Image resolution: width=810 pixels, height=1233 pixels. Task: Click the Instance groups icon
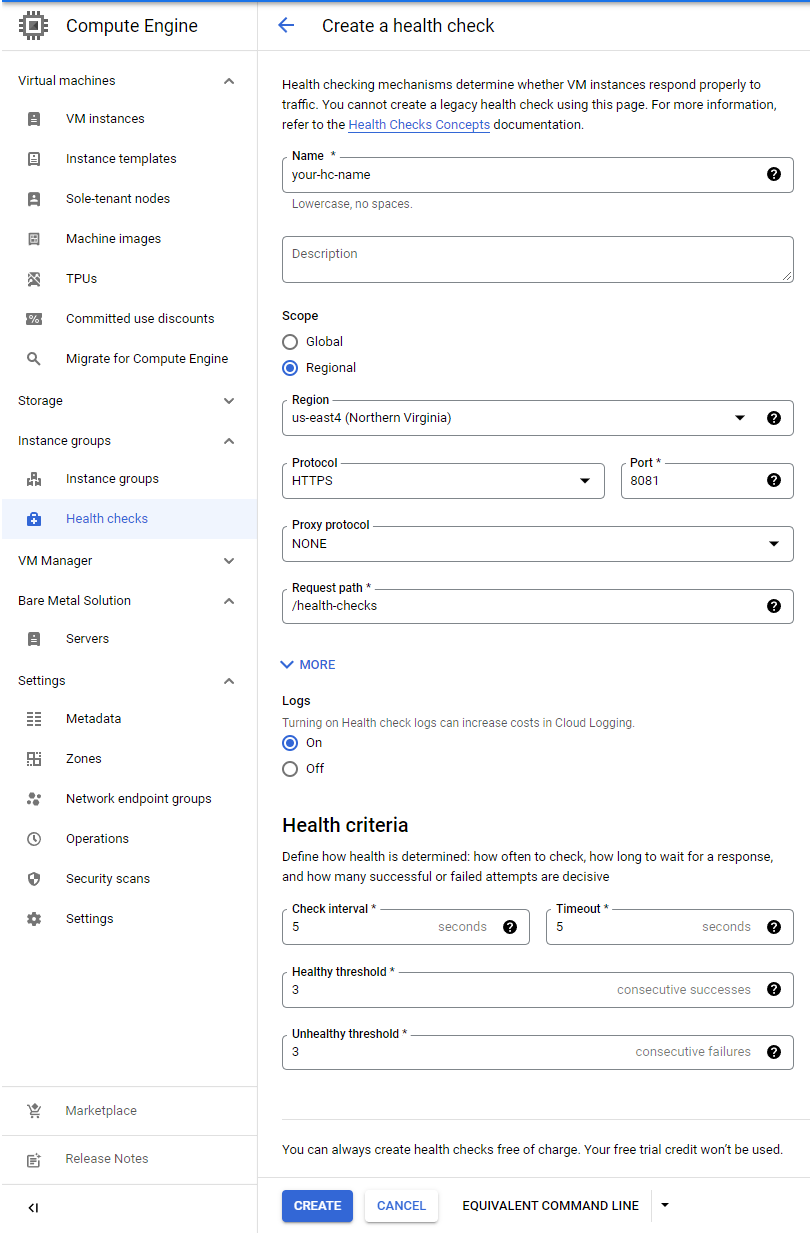tap(34, 479)
